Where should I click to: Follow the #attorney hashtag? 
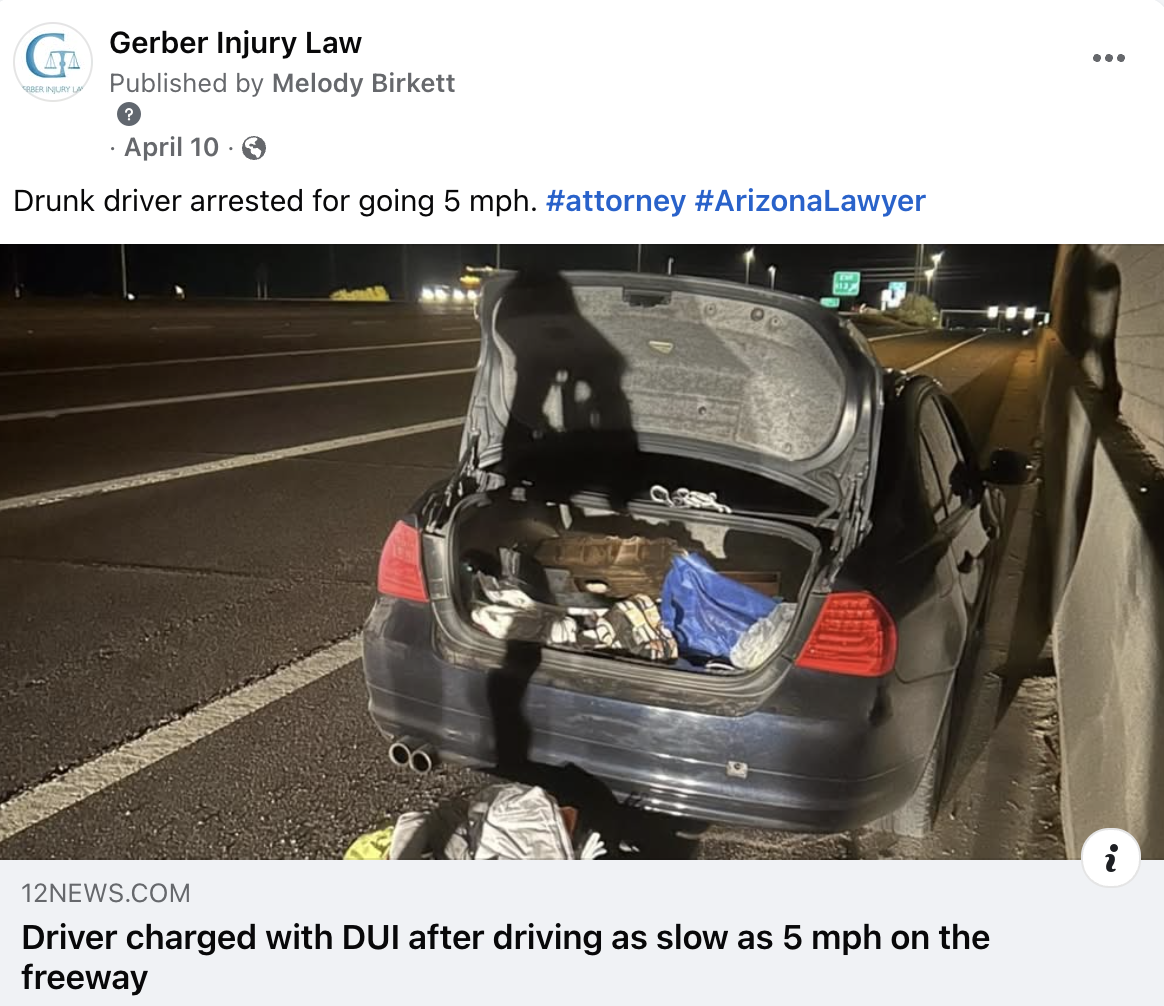pyautogui.click(x=615, y=200)
